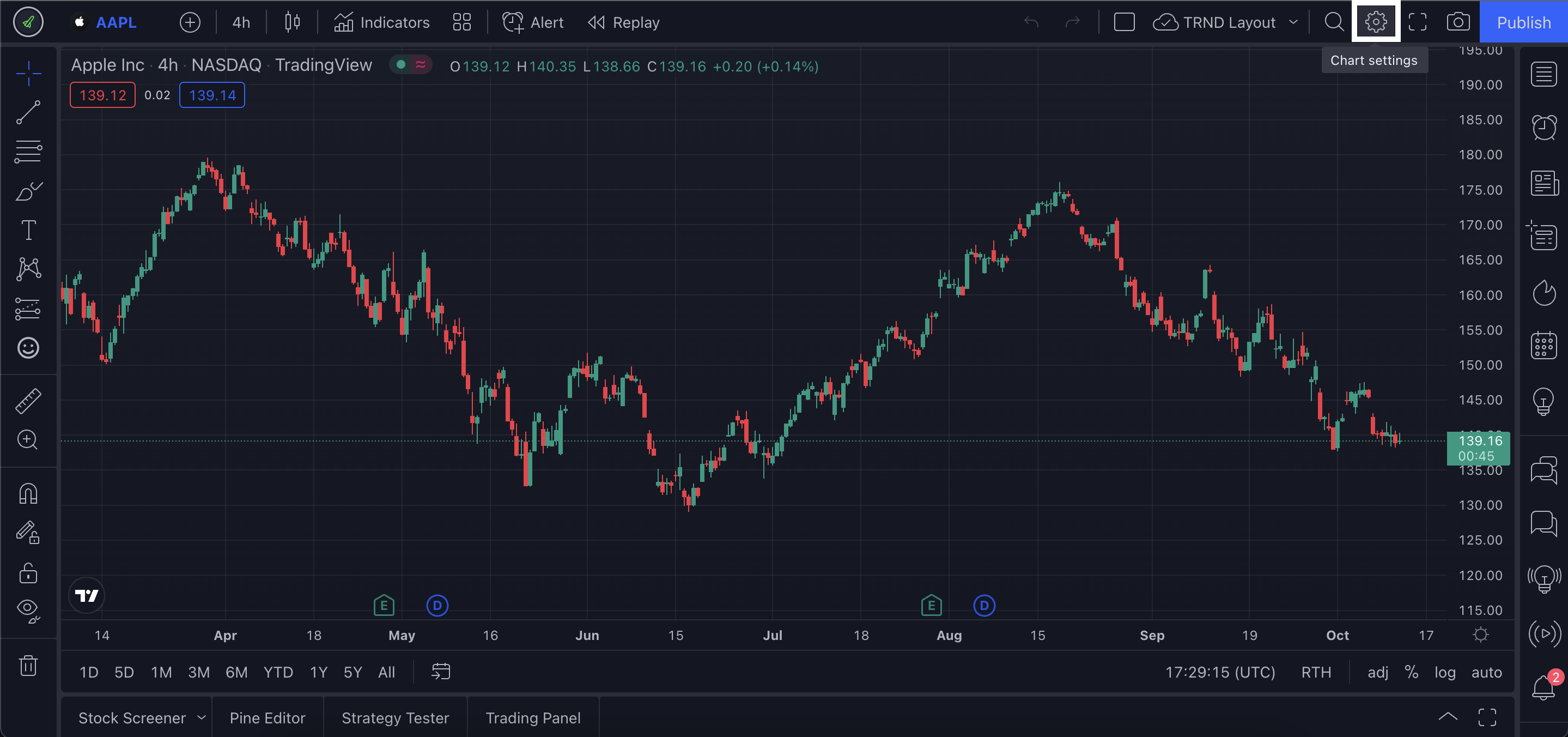Activate the Measure ruler tool
This screenshot has height=737, width=1568.
pos(28,401)
